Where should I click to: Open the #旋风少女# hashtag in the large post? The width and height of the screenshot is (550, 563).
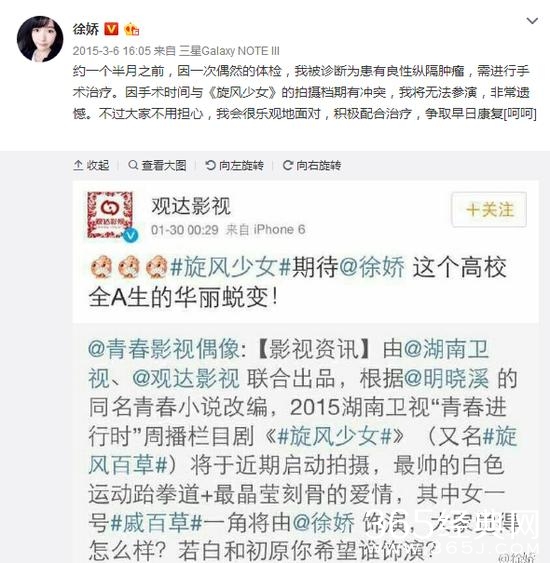(x=230, y=267)
